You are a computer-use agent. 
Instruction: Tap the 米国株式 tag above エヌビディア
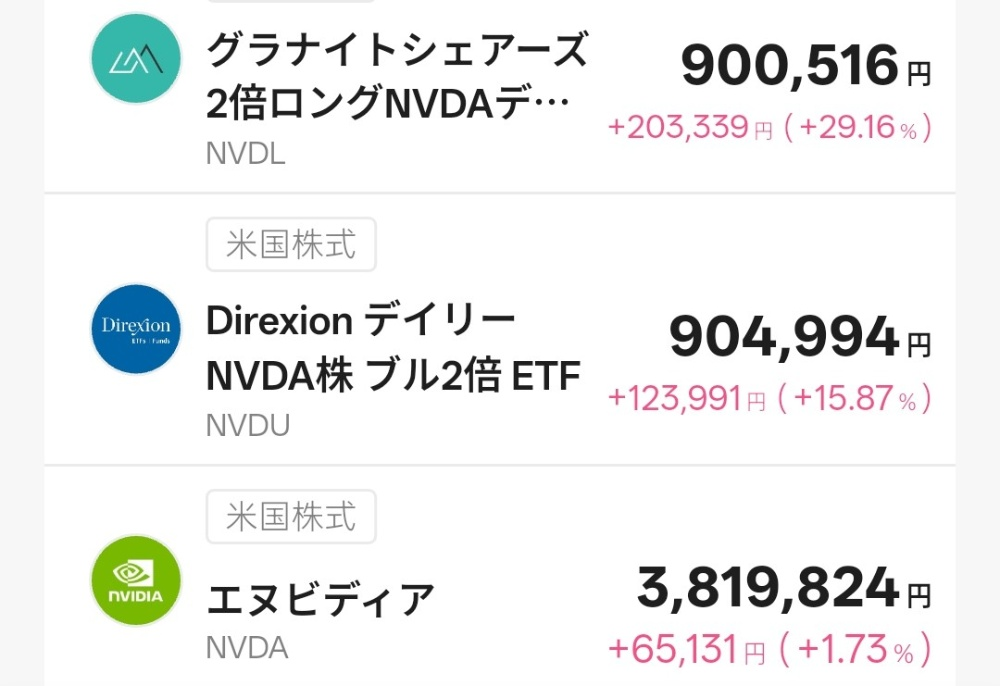(x=291, y=517)
